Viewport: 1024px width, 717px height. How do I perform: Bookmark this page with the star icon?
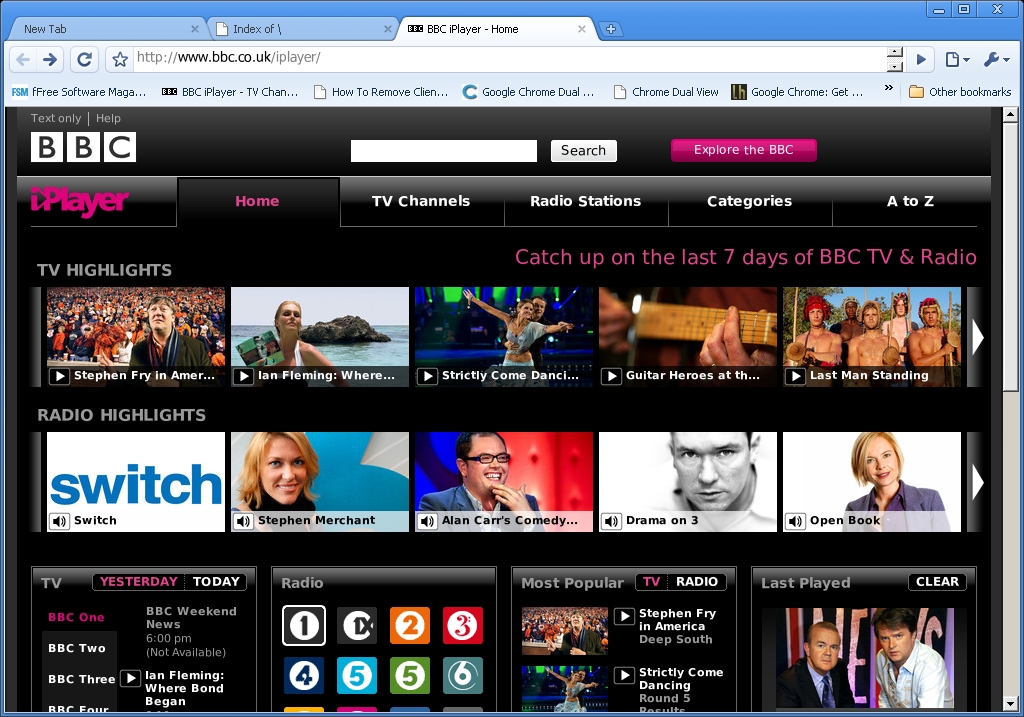pos(120,60)
